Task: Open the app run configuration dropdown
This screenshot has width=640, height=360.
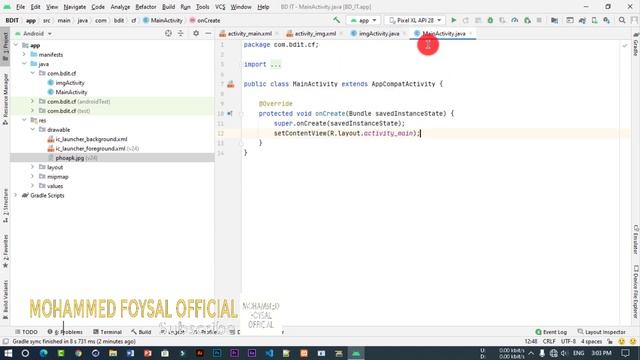Action: 363,20
